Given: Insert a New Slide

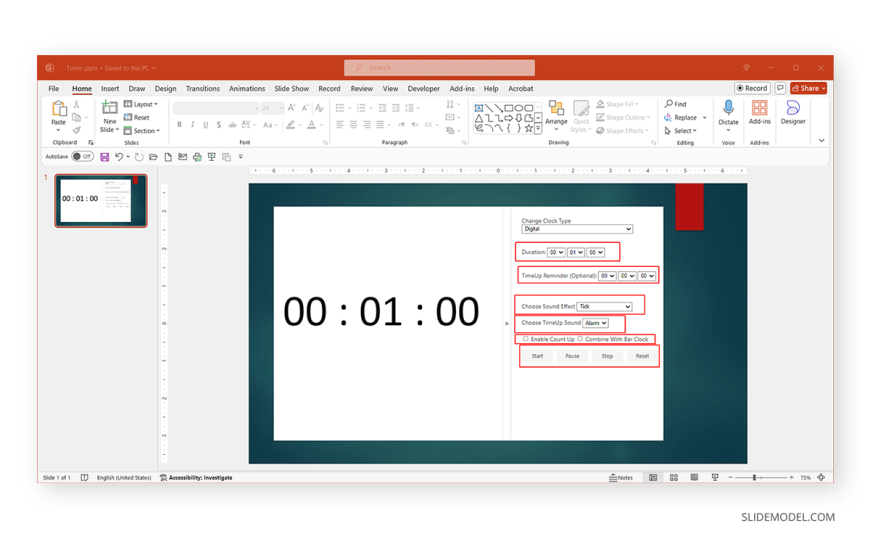Looking at the screenshot, I should point(110,117).
